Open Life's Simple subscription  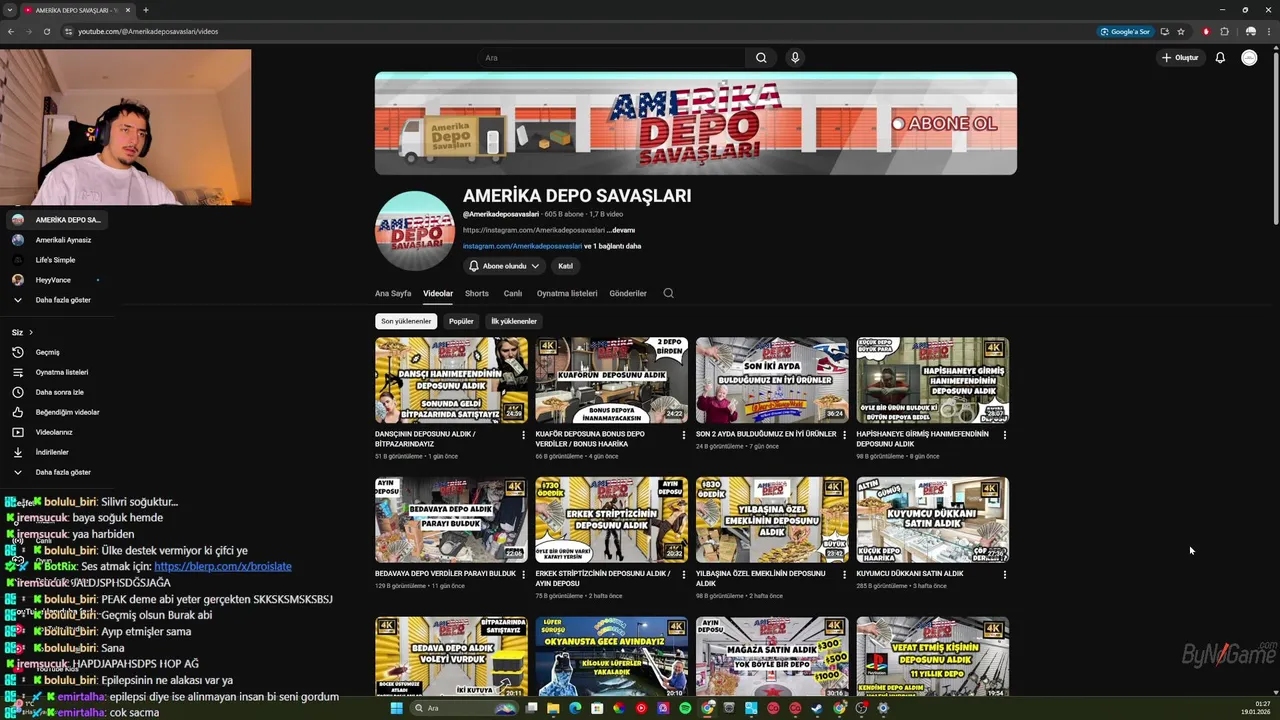pyautogui.click(x=54, y=260)
